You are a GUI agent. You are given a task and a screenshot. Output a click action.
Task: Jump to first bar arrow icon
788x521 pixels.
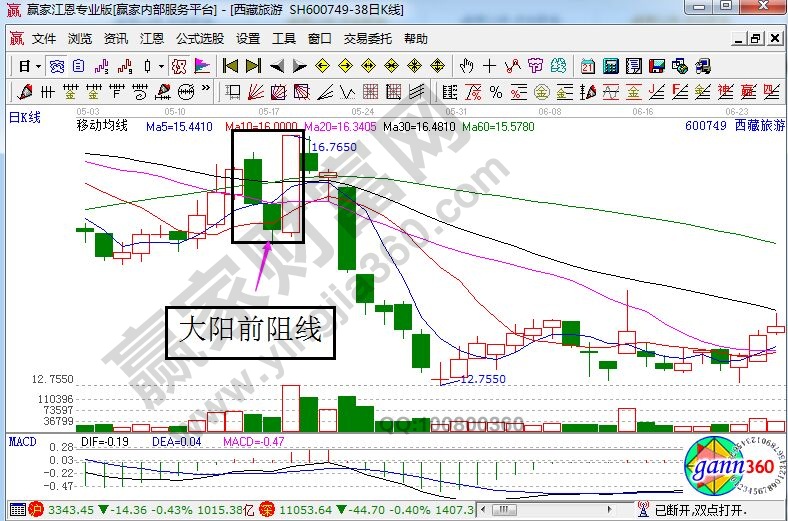[x=230, y=67]
